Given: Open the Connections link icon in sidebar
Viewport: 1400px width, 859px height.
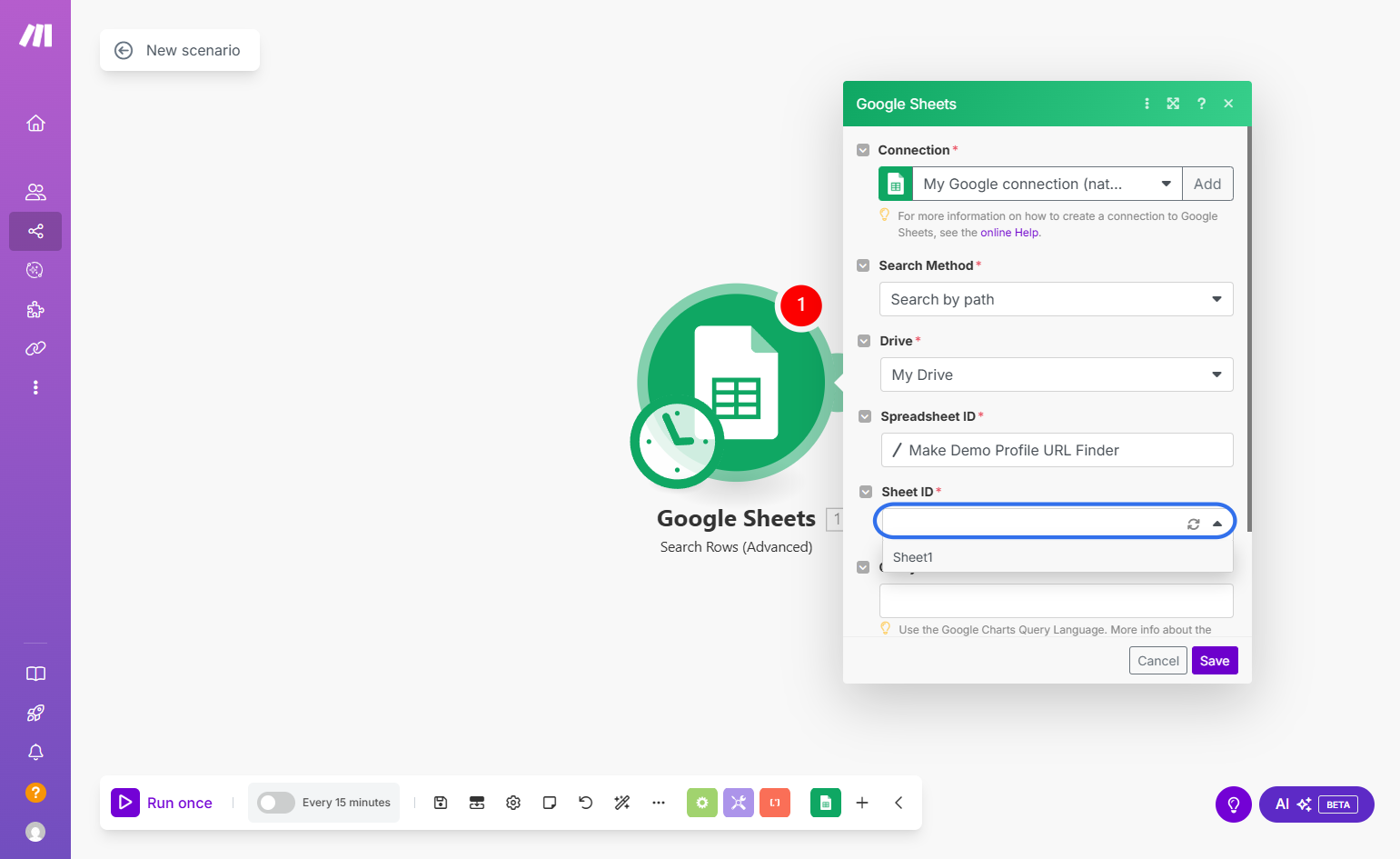Looking at the screenshot, I should pos(35,348).
